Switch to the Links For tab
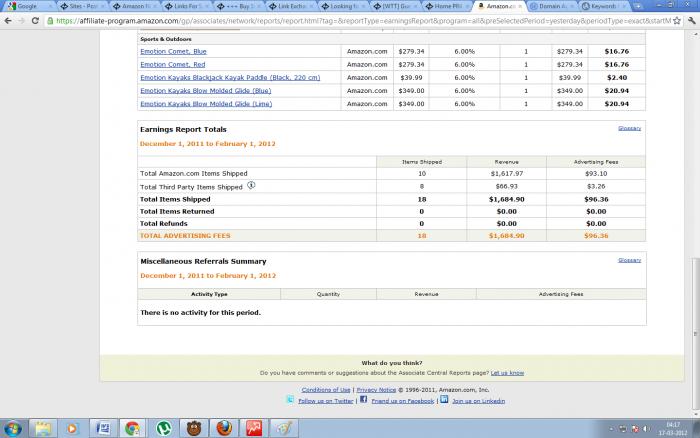The image size is (700, 438). point(187,6)
